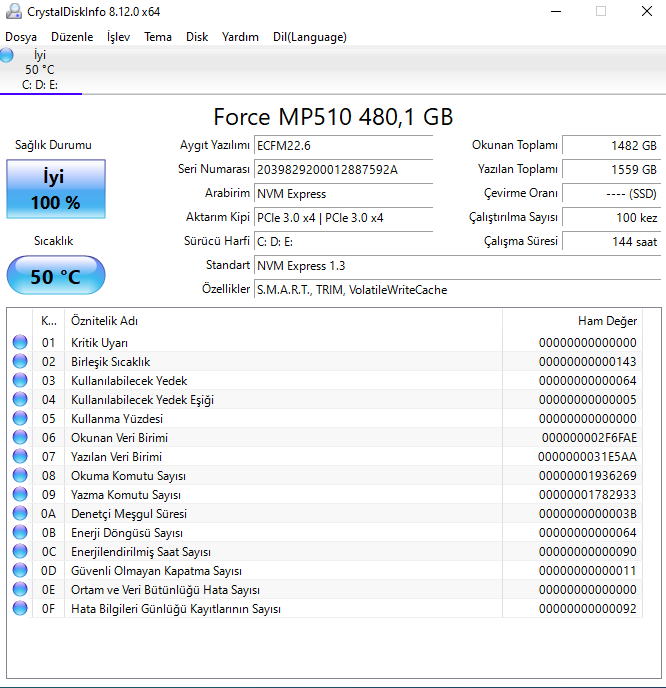Click raw value 00000001782933

pyautogui.click(x=588, y=494)
